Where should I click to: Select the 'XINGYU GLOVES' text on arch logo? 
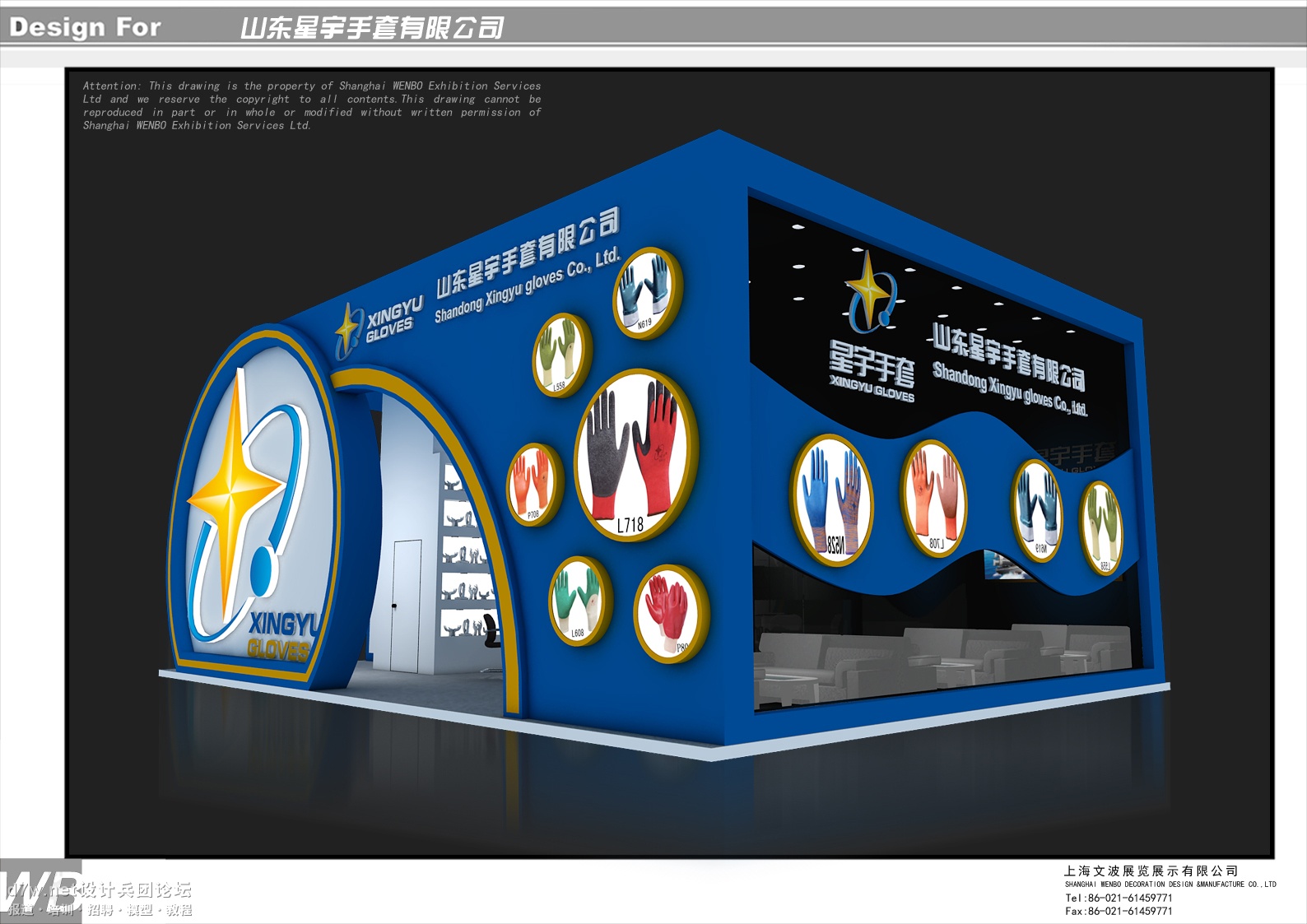283,637
